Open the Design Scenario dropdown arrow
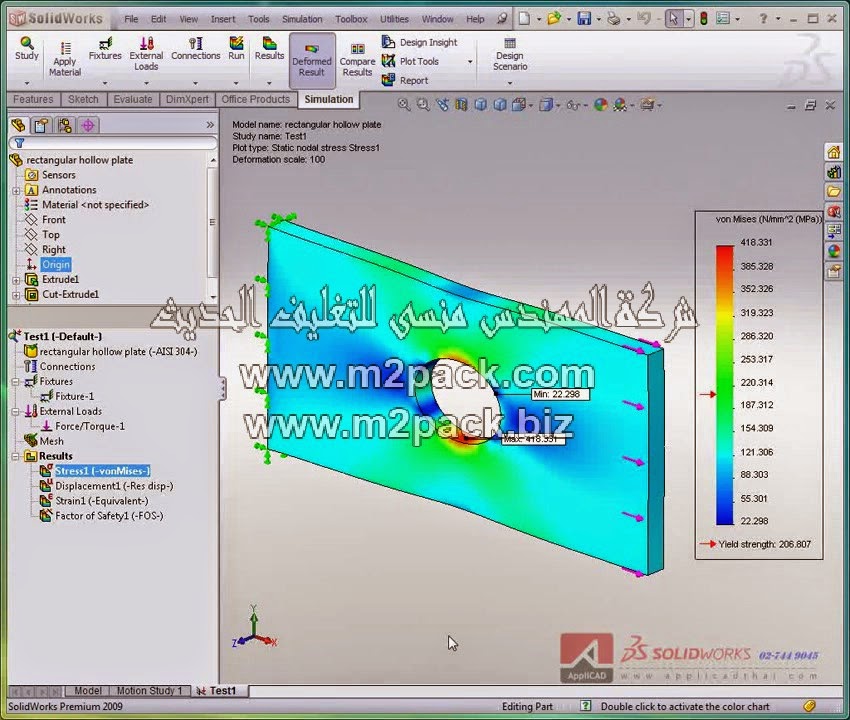 pos(510,83)
